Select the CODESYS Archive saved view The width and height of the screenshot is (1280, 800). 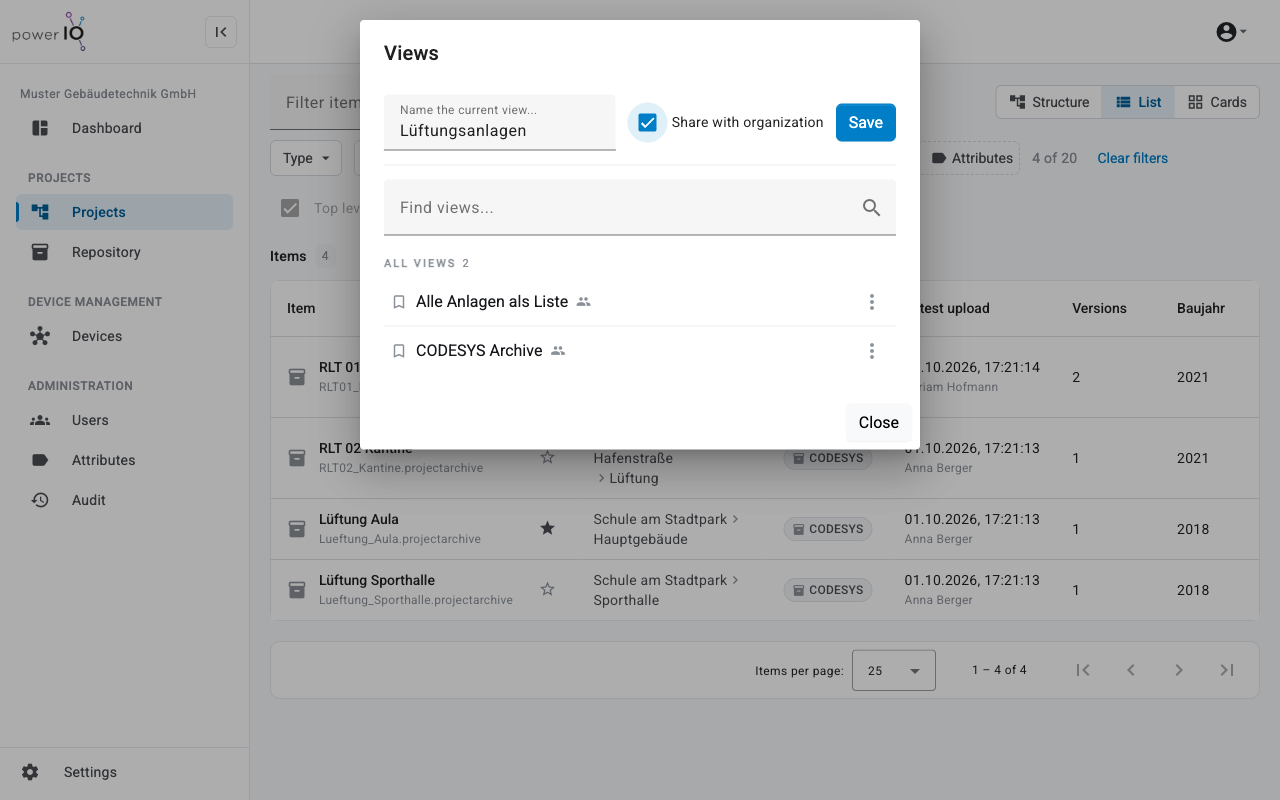coord(479,350)
